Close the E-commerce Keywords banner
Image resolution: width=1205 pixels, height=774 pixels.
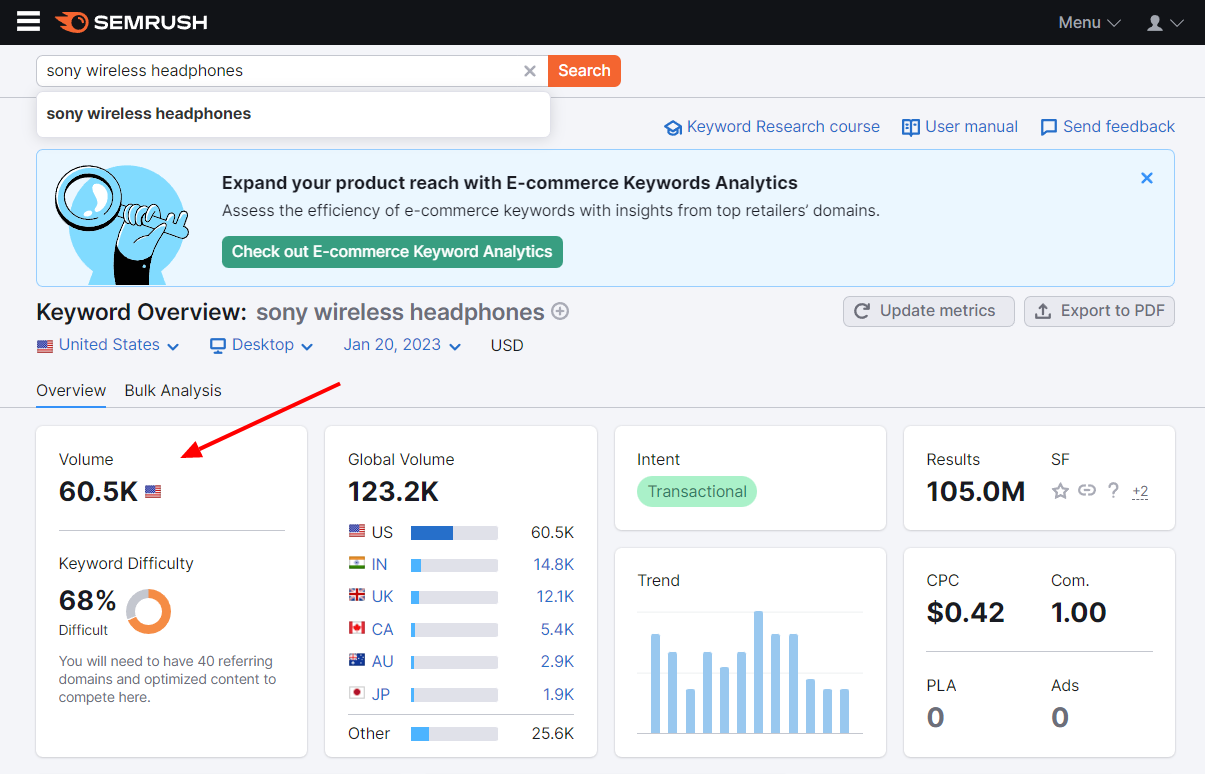coord(1147,178)
